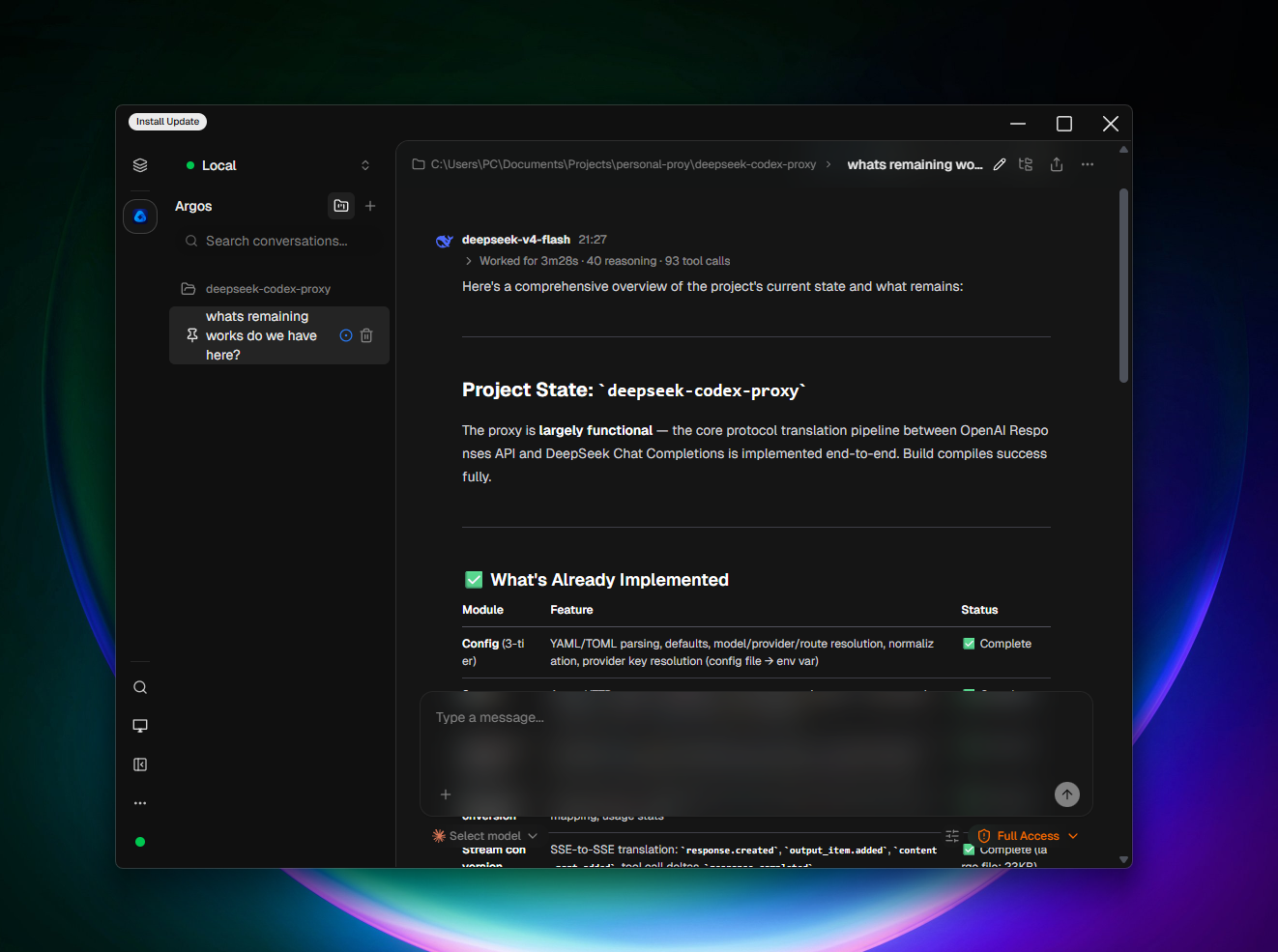Click the Argos workspace label

tap(193, 206)
